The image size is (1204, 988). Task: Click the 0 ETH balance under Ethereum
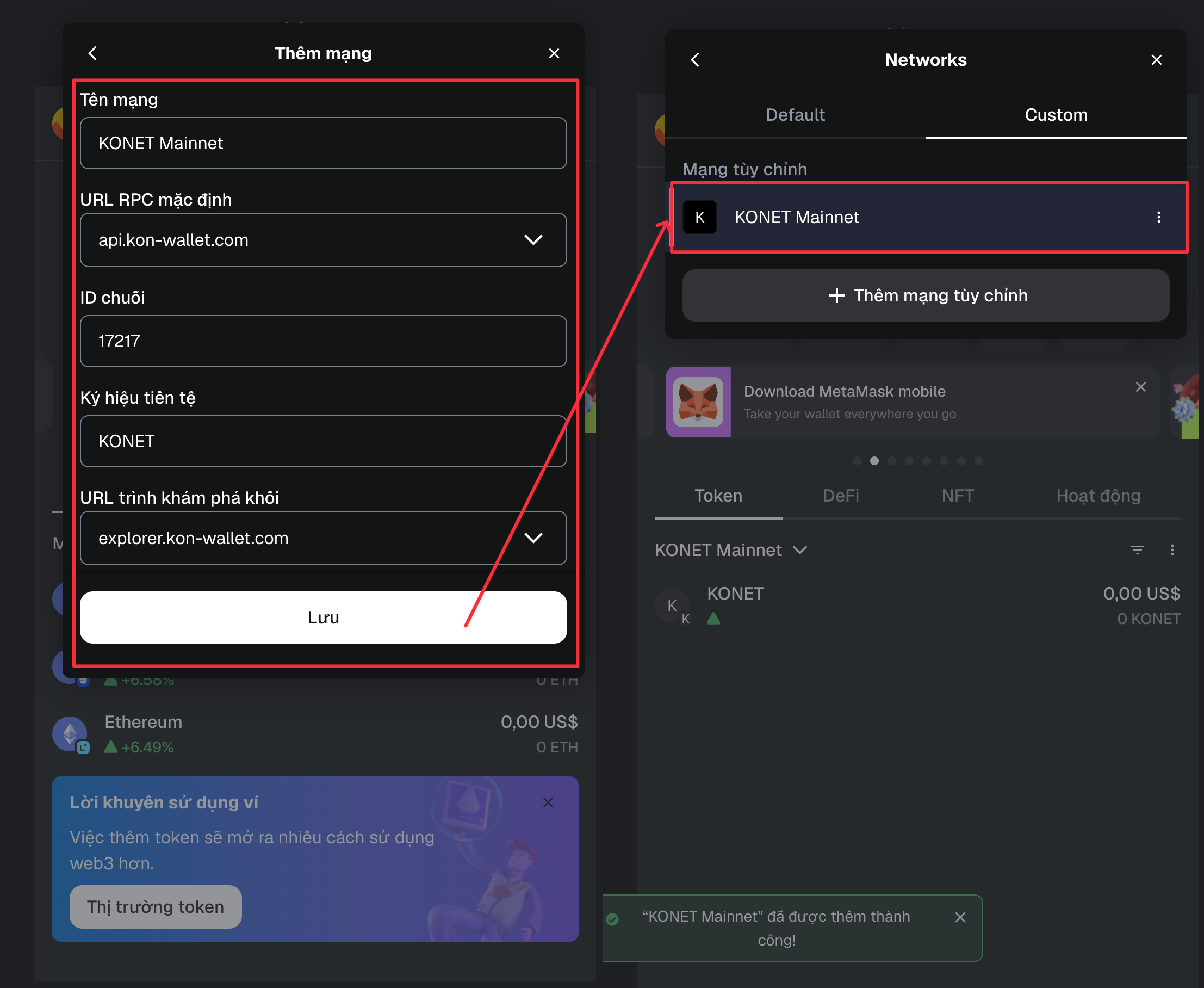(557, 748)
